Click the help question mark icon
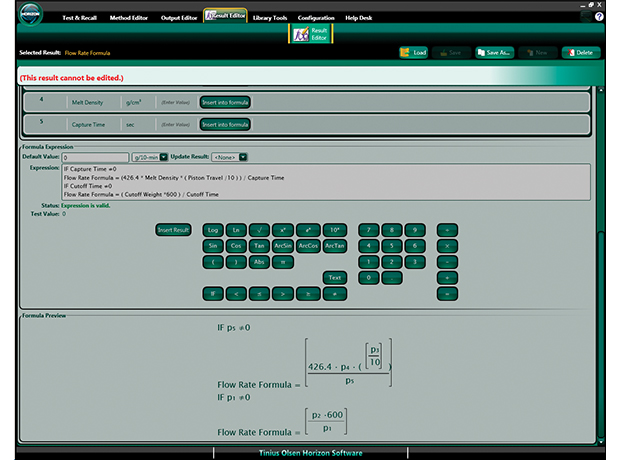620x460 pixels. [598, 17]
